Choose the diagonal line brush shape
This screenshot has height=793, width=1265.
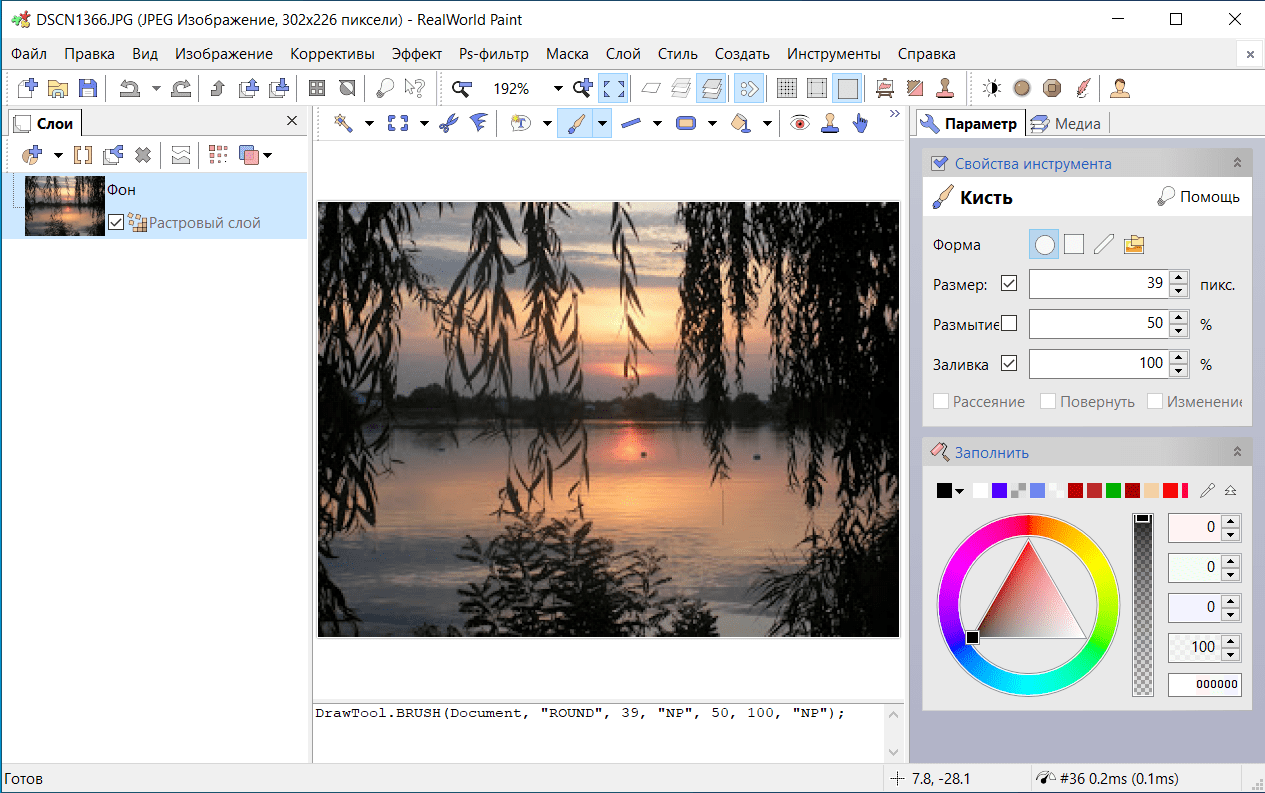[x=1103, y=244]
